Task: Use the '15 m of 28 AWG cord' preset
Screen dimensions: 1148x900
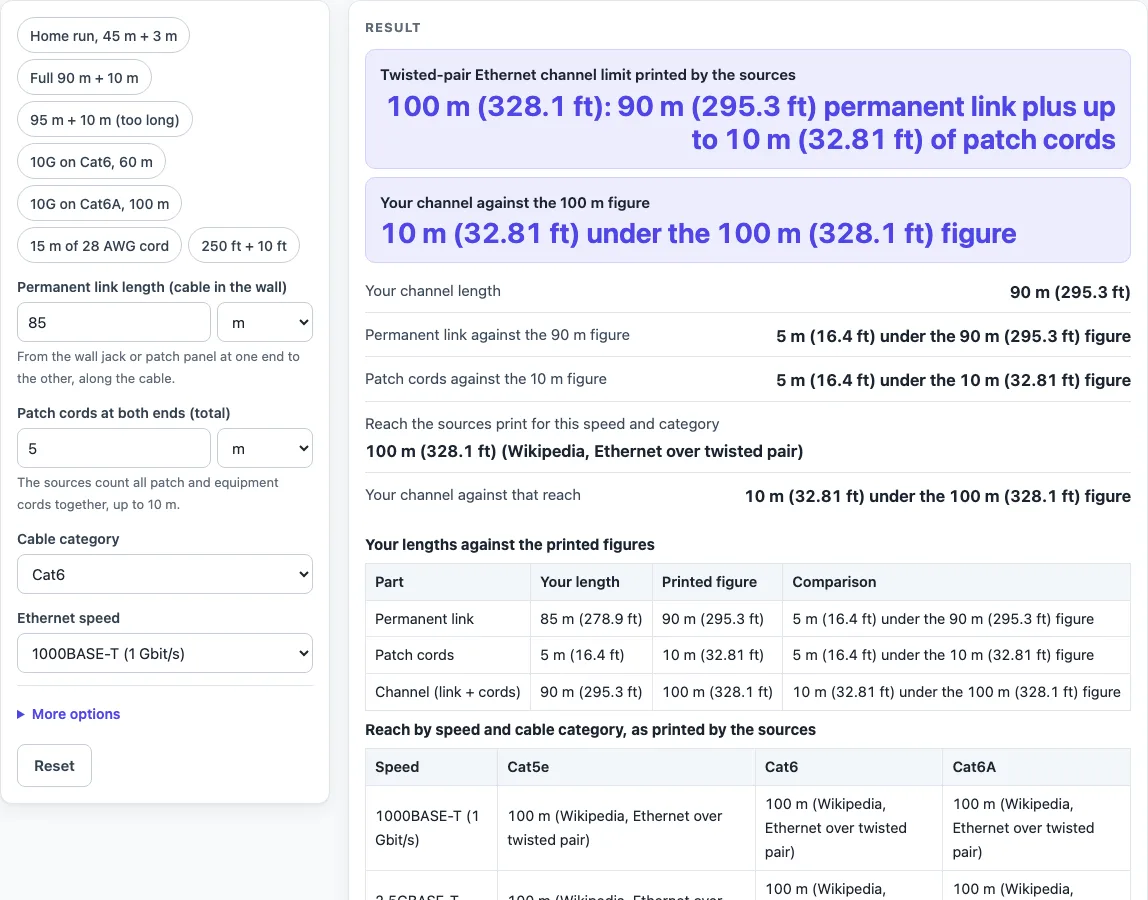Action: click(x=100, y=245)
